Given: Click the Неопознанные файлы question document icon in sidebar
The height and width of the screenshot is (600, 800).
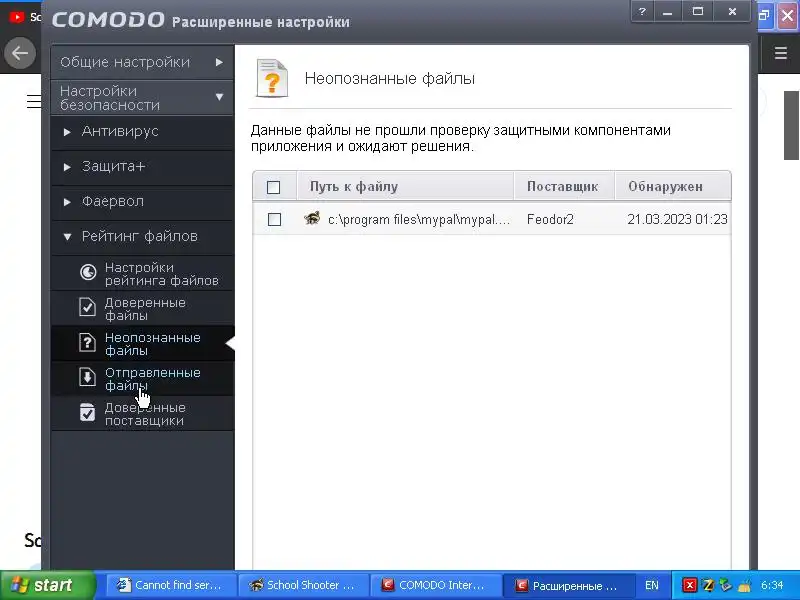Looking at the screenshot, I should [x=88, y=342].
